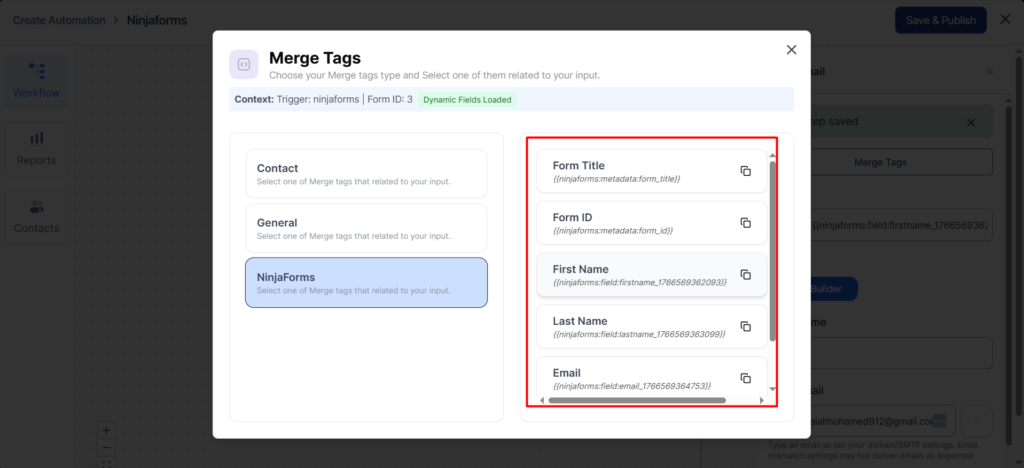Click the horizontal scrollbar under tag list
This screenshot has width=1024, height=468.
tap(637, 400)
